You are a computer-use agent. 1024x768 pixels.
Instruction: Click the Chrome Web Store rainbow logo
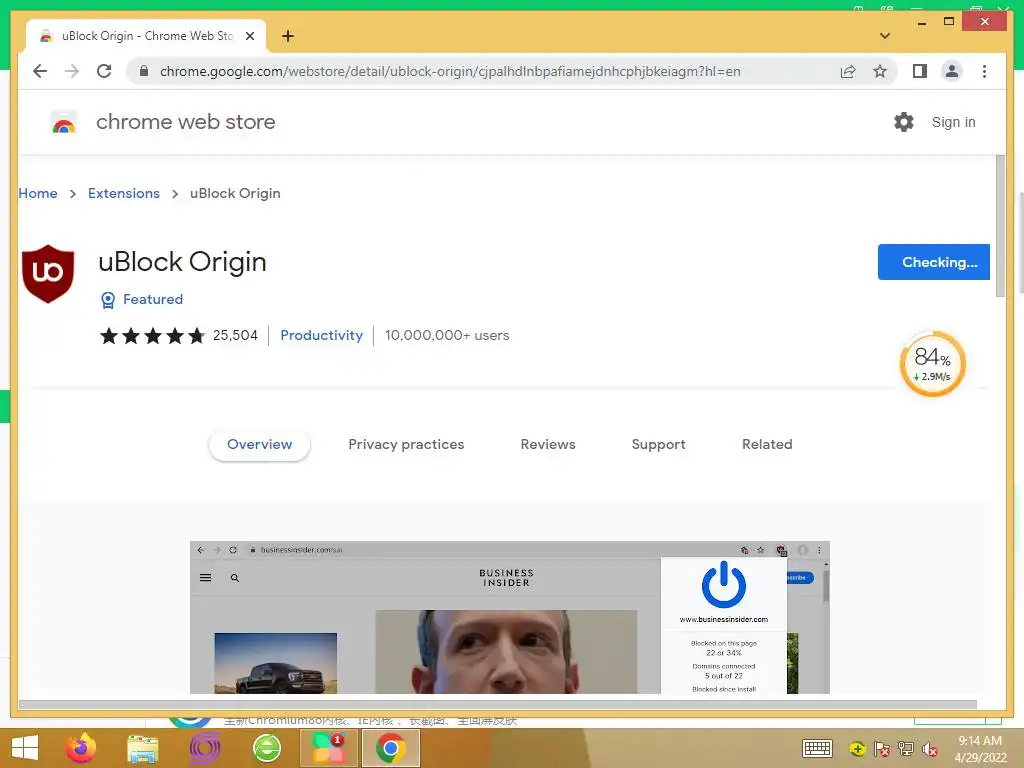coord(64,122)
